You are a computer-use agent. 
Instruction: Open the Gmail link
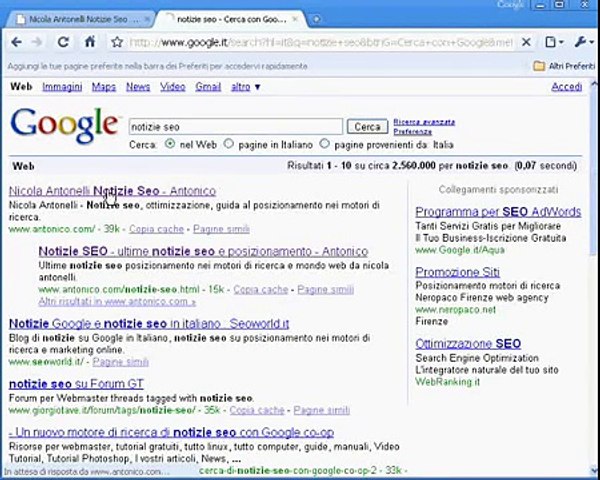[x=208, y=87]
